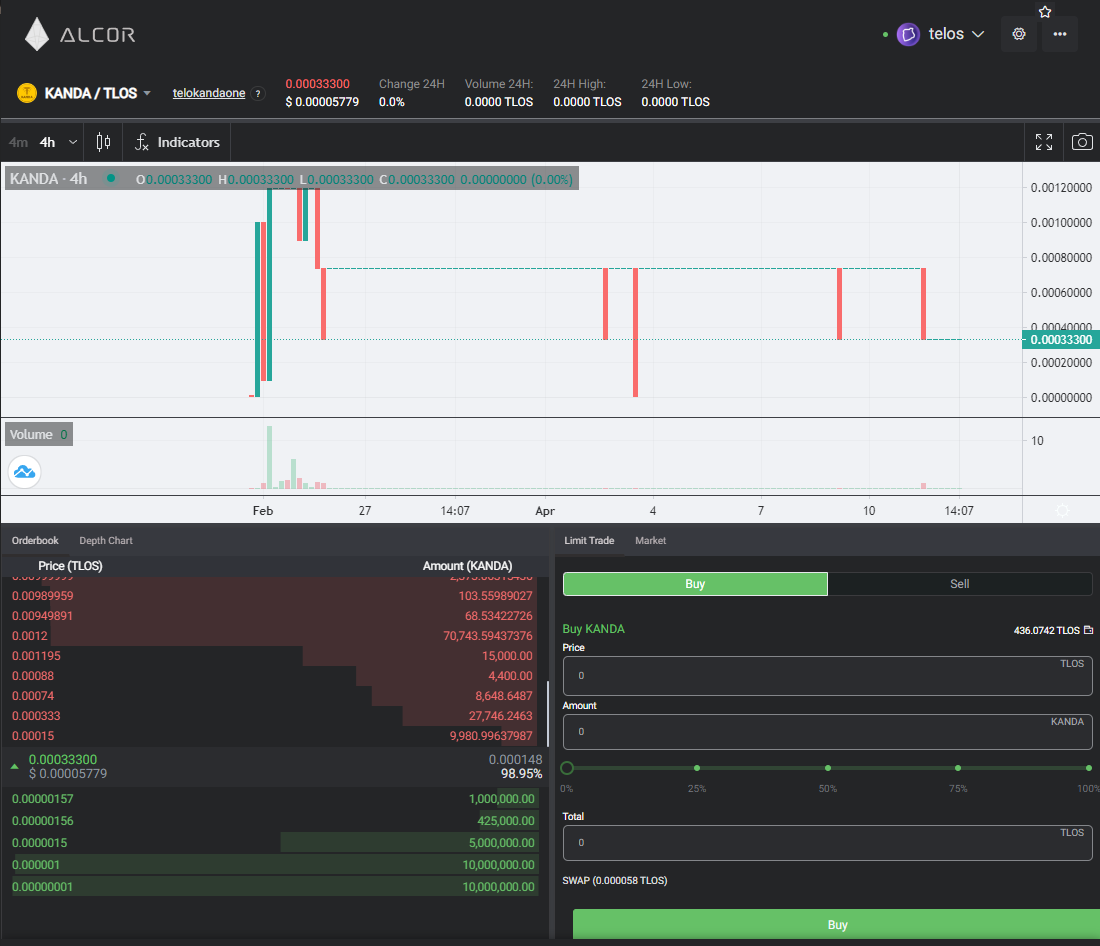The height and width of the screenshot is (946, 1100).
Task: Select sell order at price 0.00989959
Action: [x=272, y=596]
